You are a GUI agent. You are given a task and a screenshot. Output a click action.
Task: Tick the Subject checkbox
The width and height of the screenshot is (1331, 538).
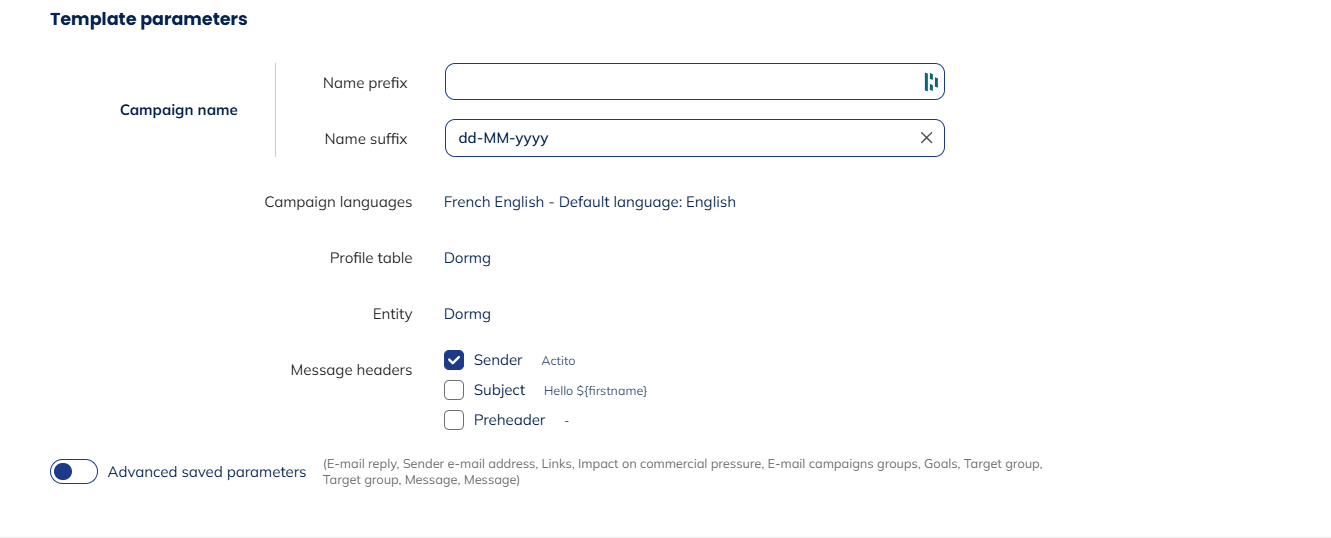[454, 390]
